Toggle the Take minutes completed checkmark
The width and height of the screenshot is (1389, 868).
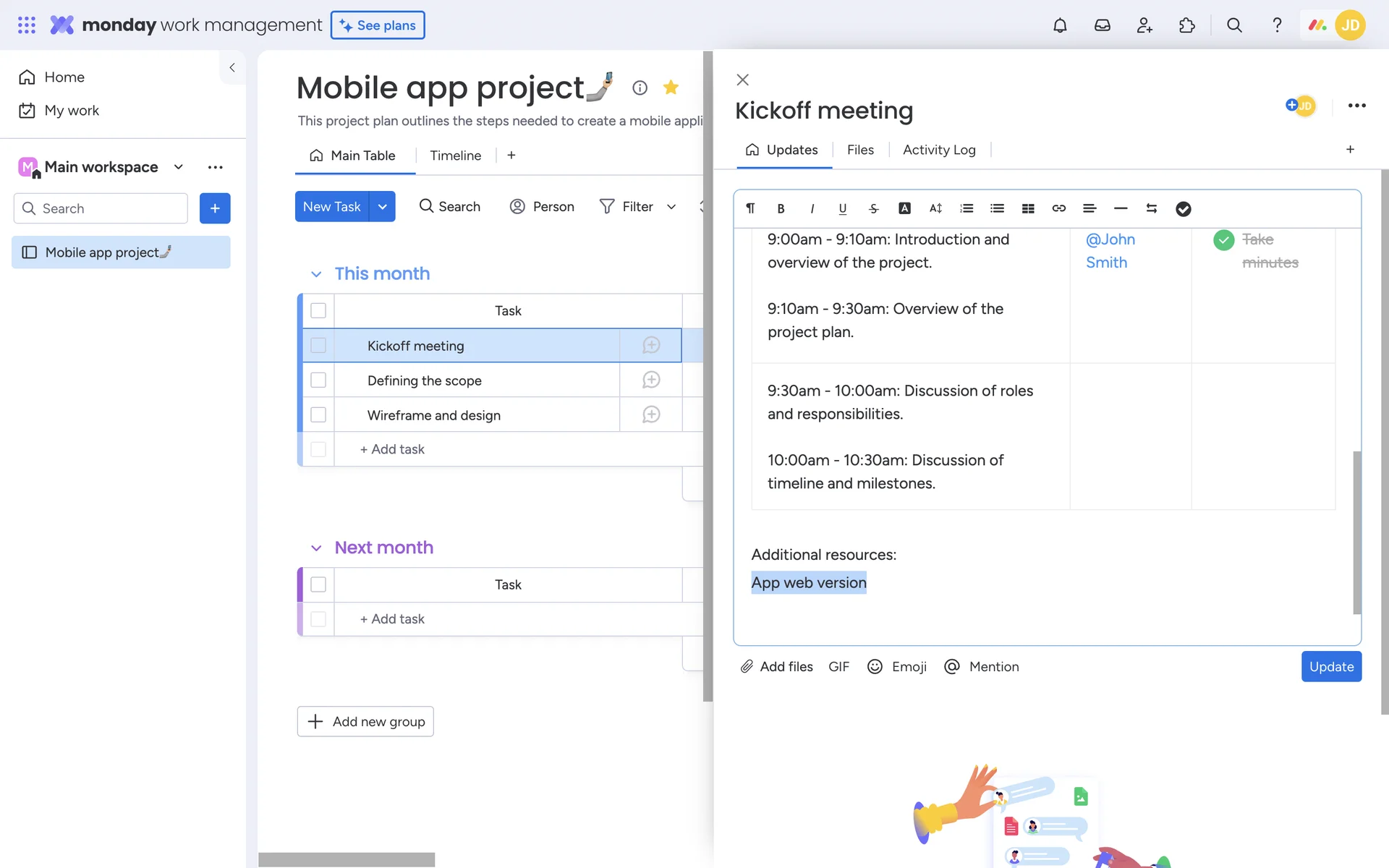[x=1223, y=240]
